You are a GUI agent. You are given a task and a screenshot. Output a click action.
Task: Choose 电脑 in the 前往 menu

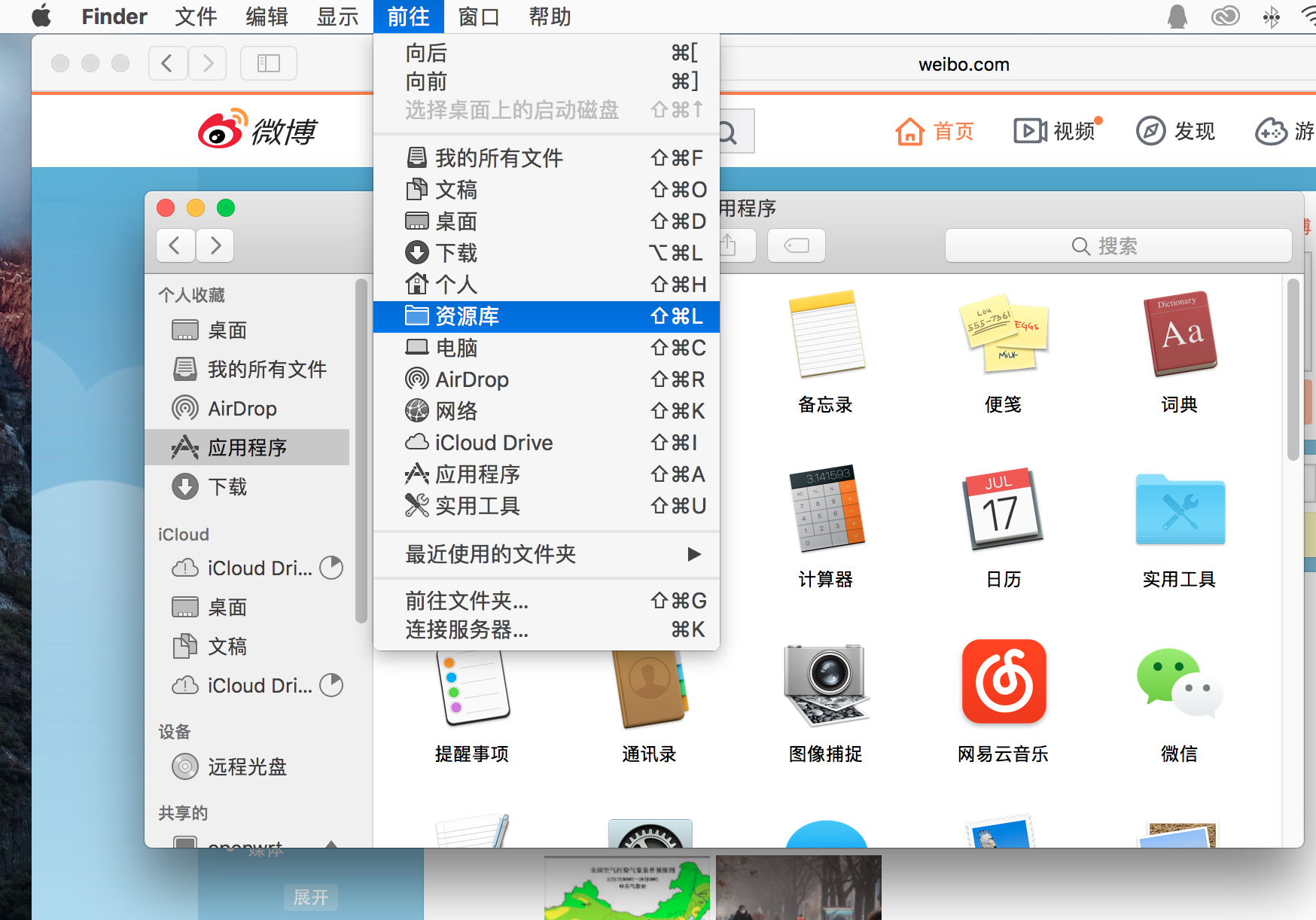(547, 348)
